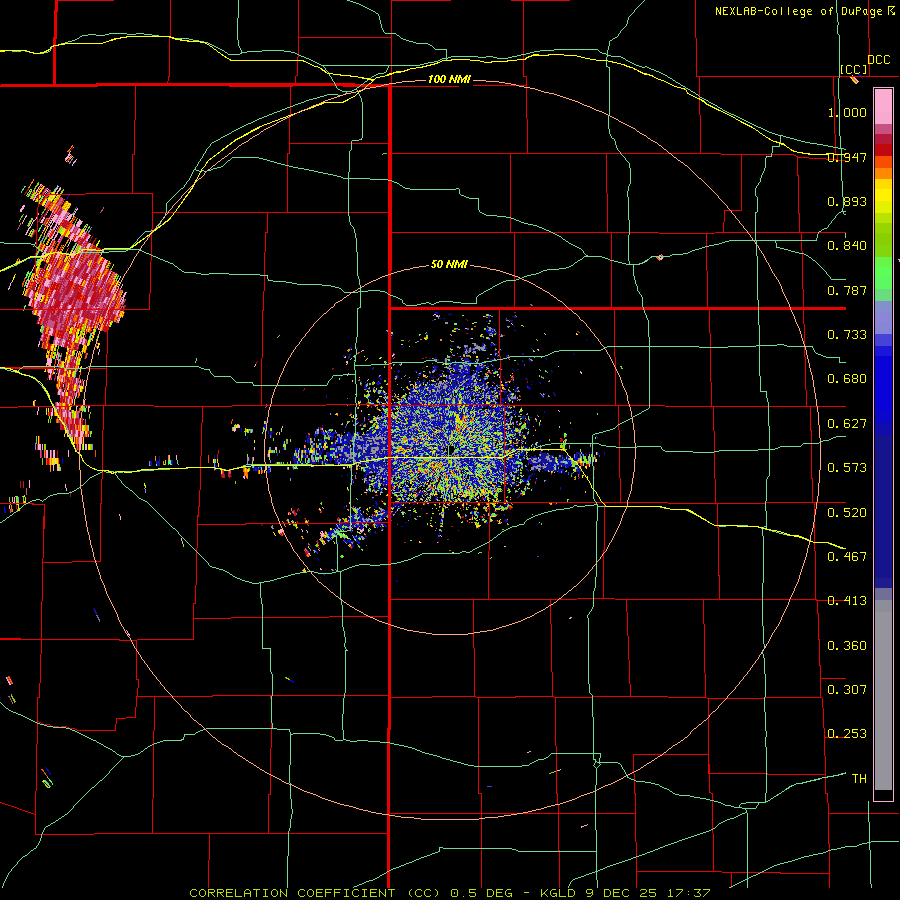The image size is (900, 900).
Task: Select the 0.787 legend value
Action: pyautogui.click(x=847, y=290)
